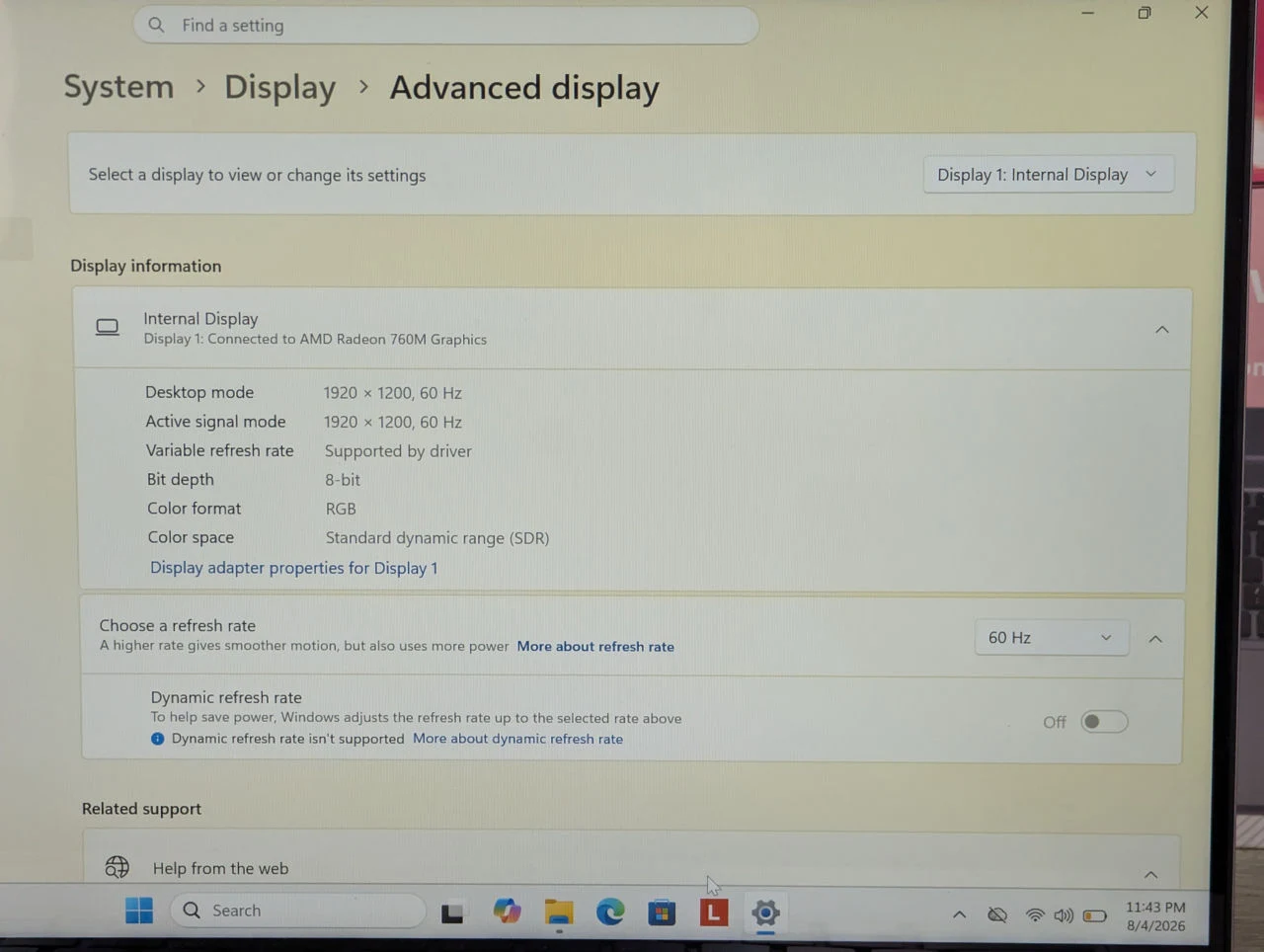This screenshot has width=1264, height=952.
Task: Collapse the Help from the web section
Action: tap(1150, 874)
